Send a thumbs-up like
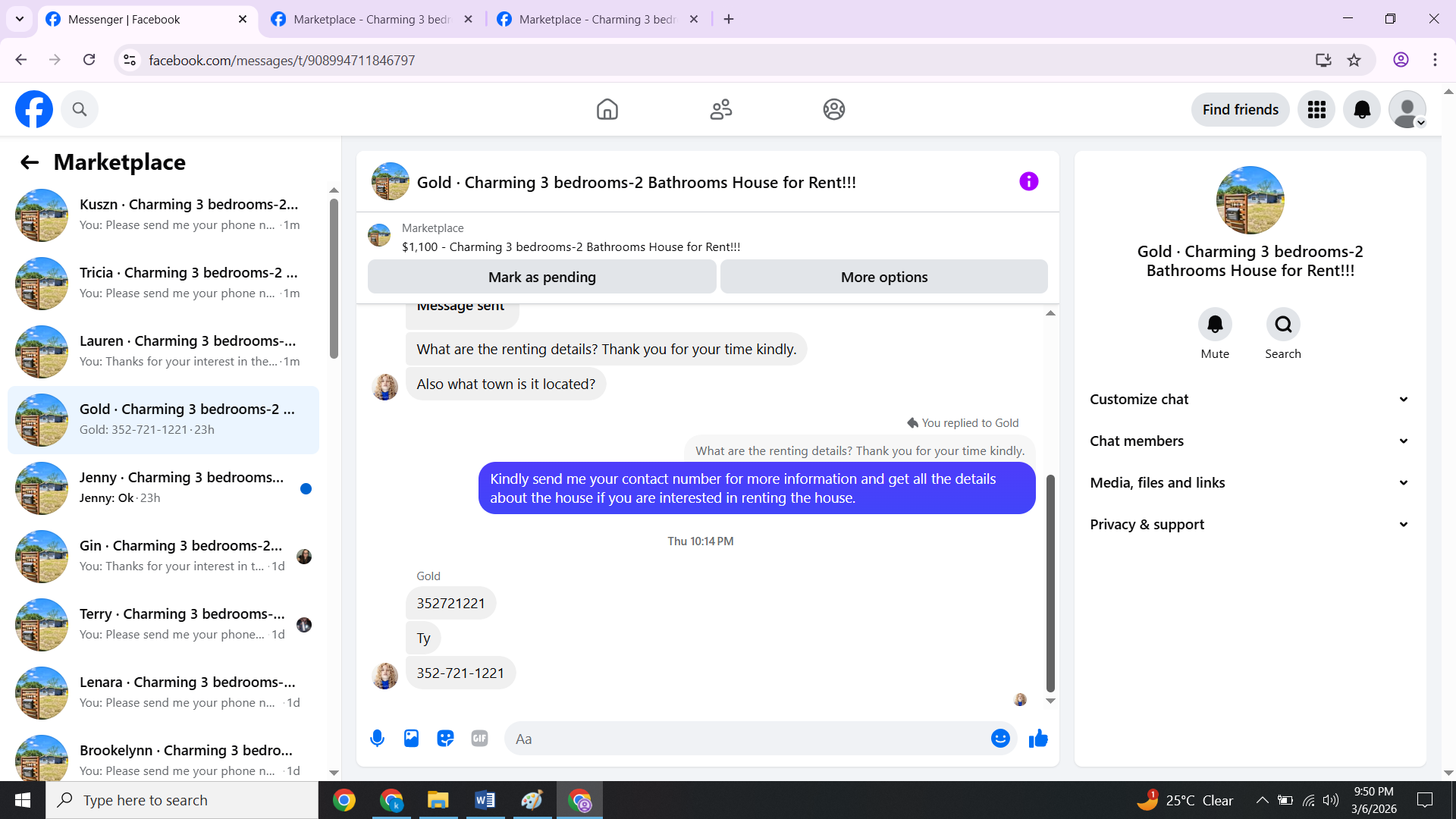The height and width of the screenshot is (819, 1456). click(x=1038, y=738)
